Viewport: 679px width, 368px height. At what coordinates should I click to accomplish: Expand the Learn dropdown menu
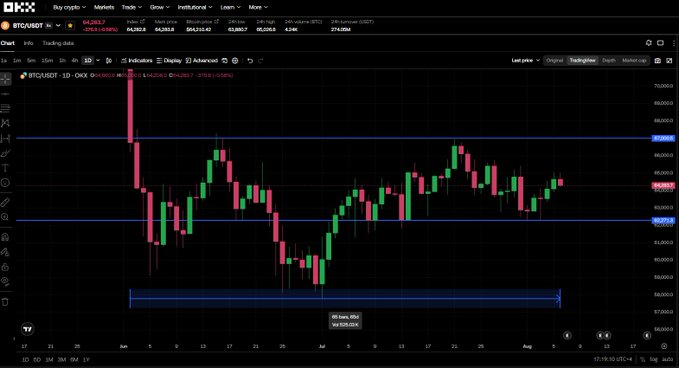pos(230,7)
